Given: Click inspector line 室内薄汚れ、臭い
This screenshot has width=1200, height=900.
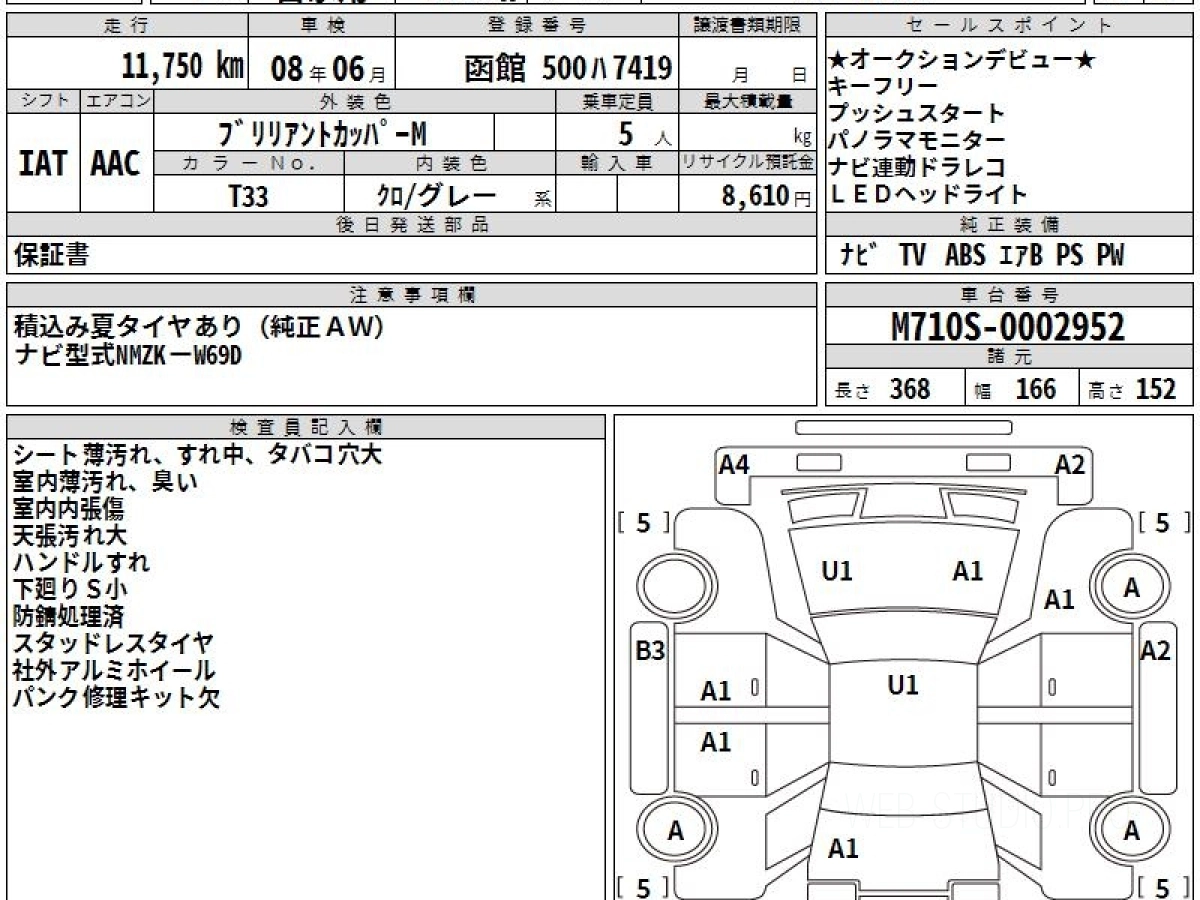Looking at the screenshot, I should (x=106, y=481).
